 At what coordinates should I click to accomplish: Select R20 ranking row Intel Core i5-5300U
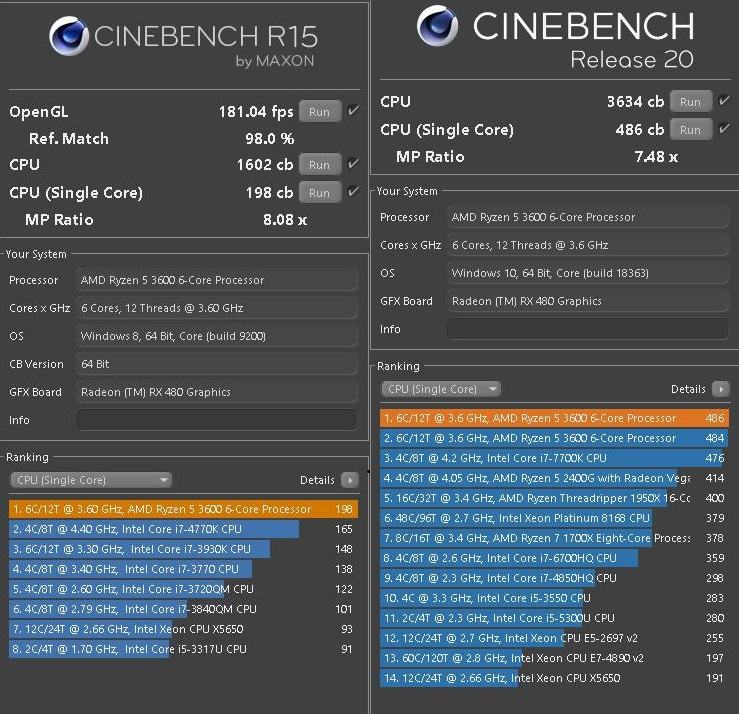(x=554, y=618)
